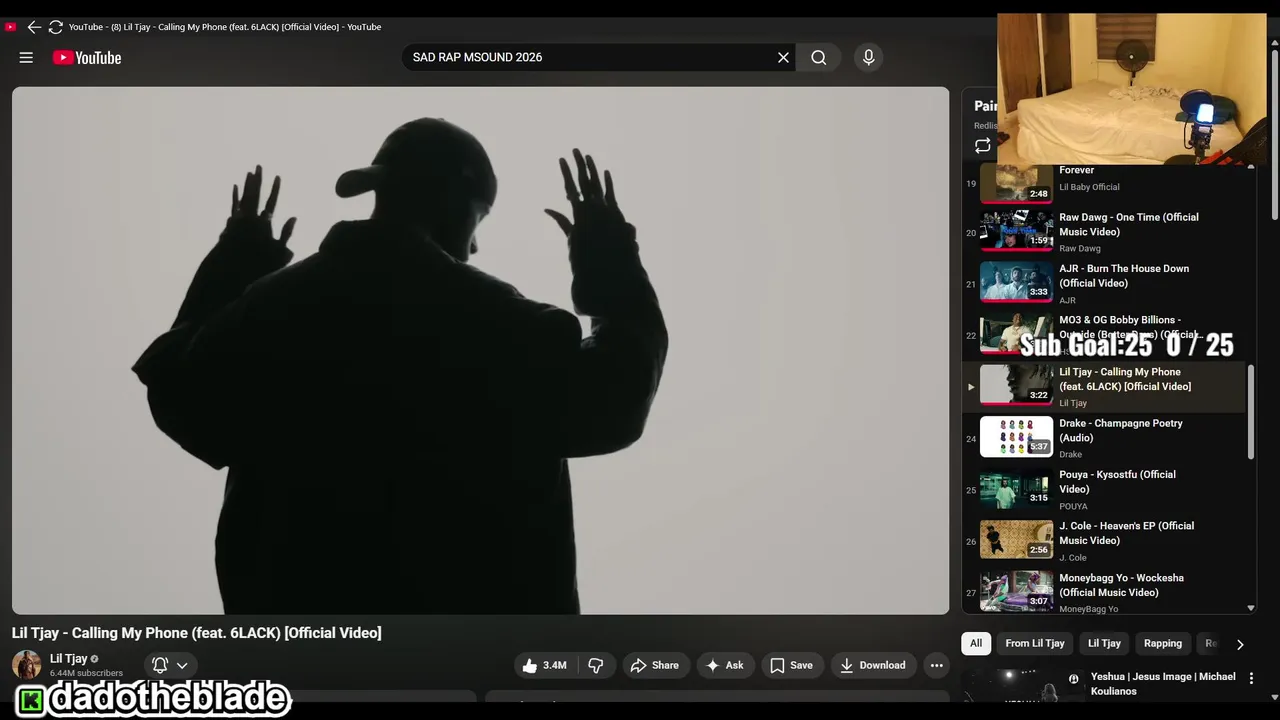Click 'AJR - Burn The House Down' title
1280x720 pixels.
(1124, 276)
